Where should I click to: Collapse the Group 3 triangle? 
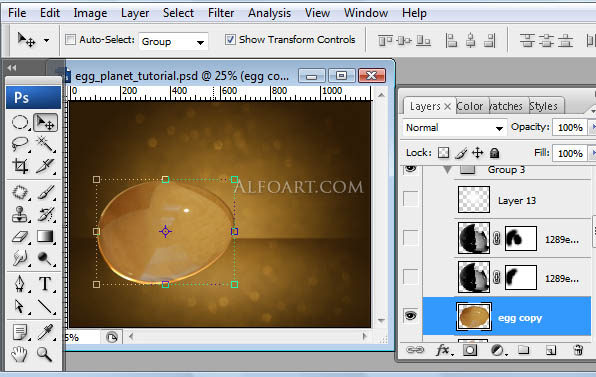[x=447, y=170]
